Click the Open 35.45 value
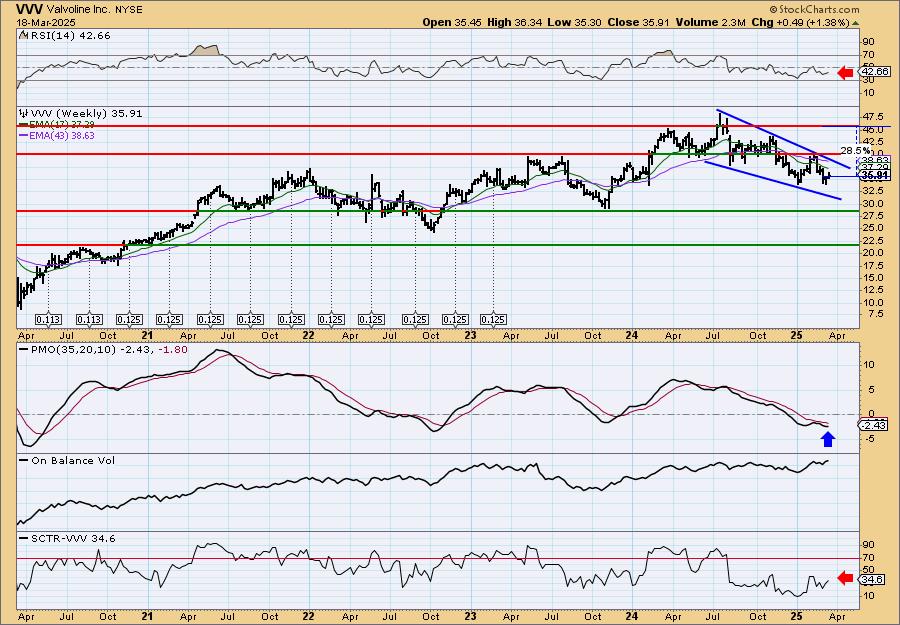900x625 pixels. tap(451, 22)
